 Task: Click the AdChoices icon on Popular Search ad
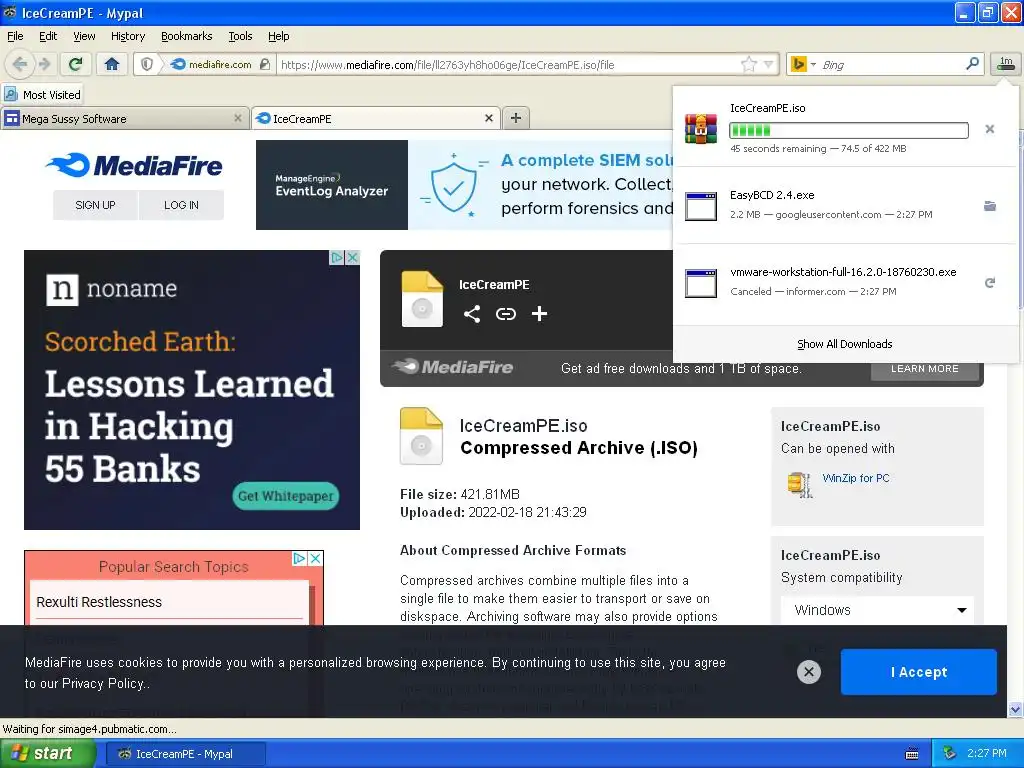pyautogui.click(x=299, y=558)
